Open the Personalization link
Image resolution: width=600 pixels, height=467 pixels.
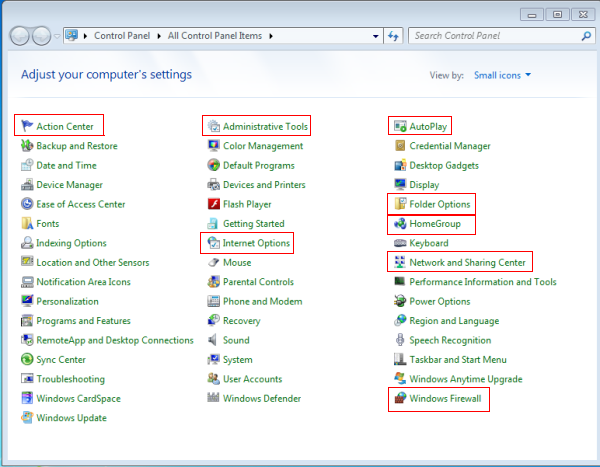pyautogui.click(x=67, y=301)
